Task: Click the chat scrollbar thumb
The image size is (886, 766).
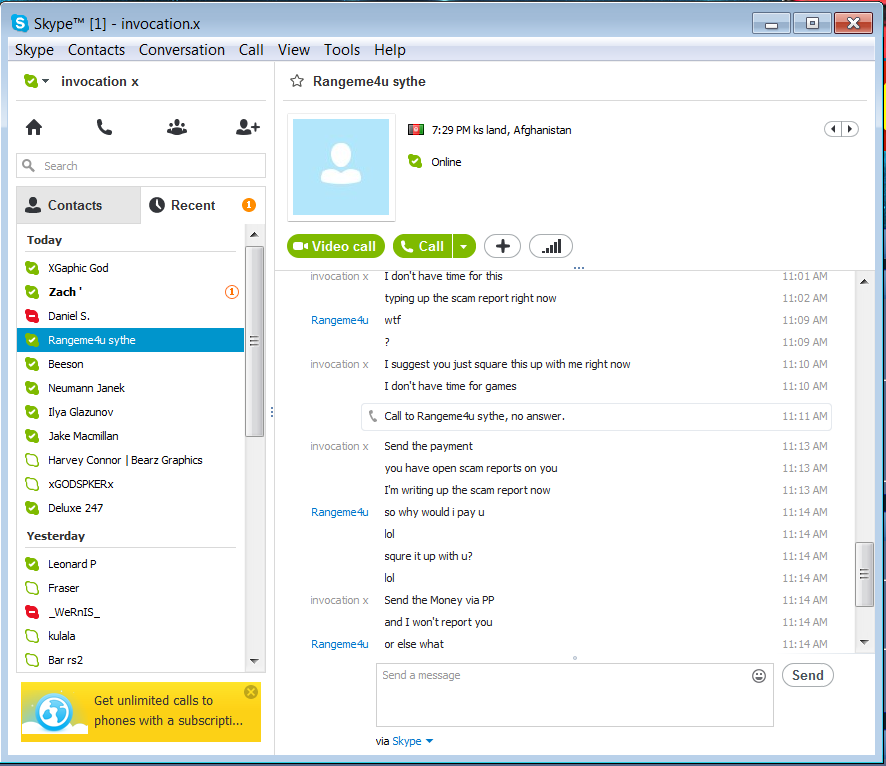Action: pos(864,574)
